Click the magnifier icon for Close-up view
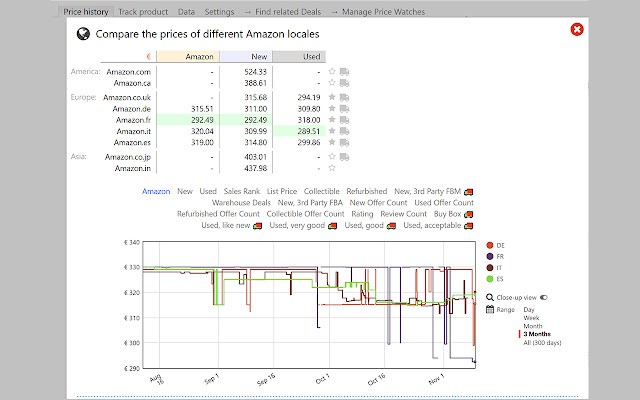Image resolution: width=640 pixels, height=400 pixels. tap(490, 297)
